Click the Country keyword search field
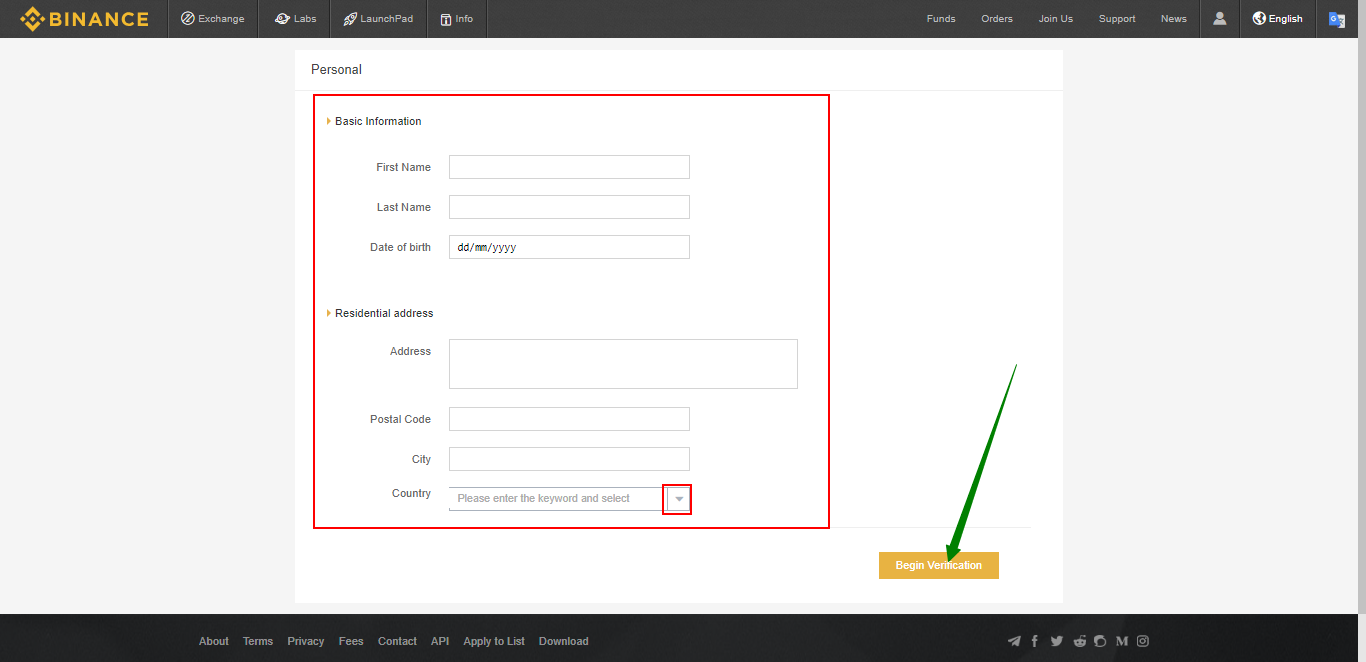The width and height of the screenshot is (1366, 662). coord(558,498)
